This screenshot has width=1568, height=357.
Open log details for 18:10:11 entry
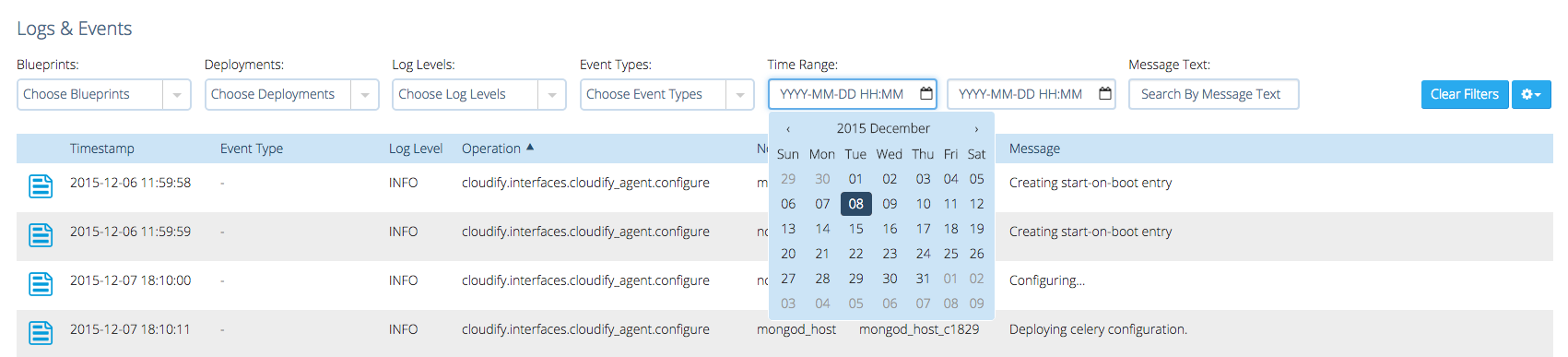coord(41,333)
